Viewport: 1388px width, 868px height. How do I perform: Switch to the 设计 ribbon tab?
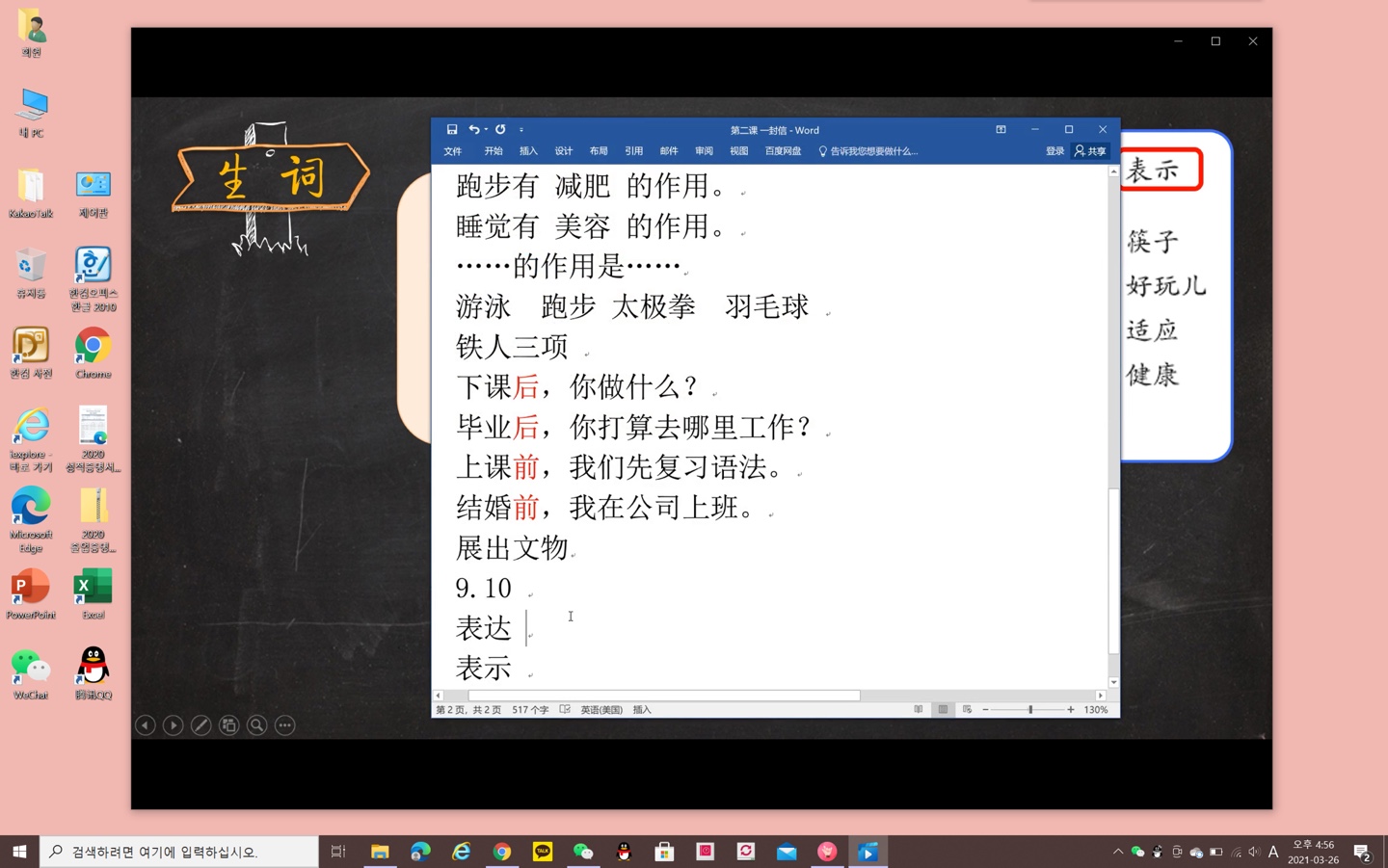coord(564,151)
